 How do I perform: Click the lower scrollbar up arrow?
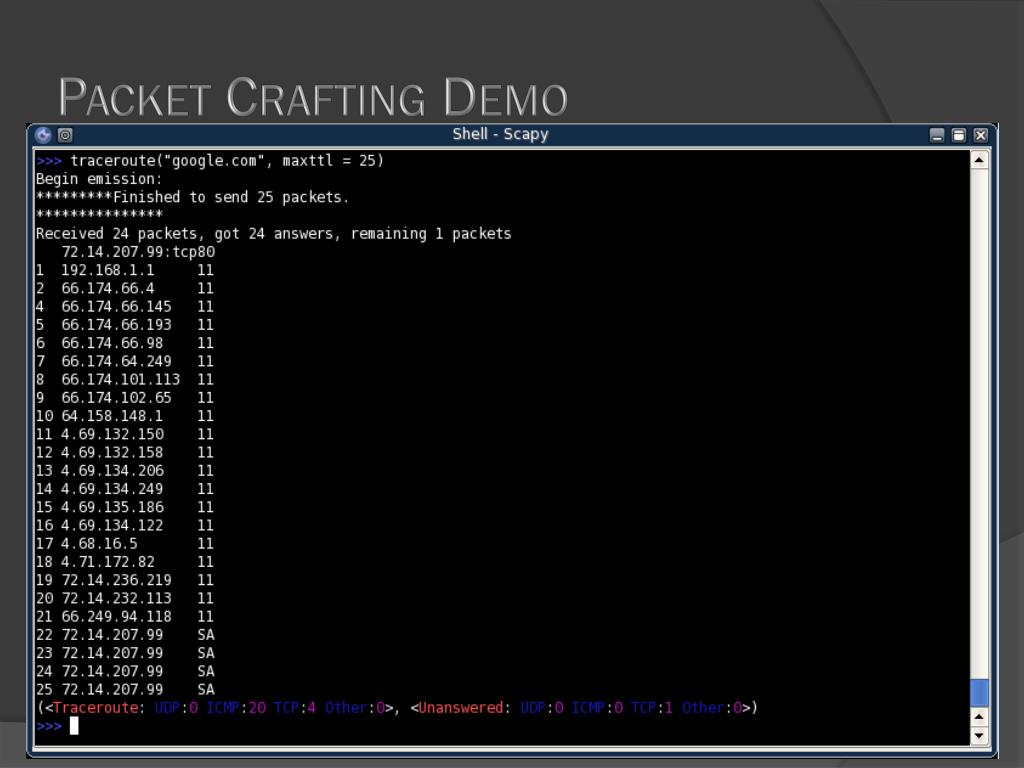point(979,717)
